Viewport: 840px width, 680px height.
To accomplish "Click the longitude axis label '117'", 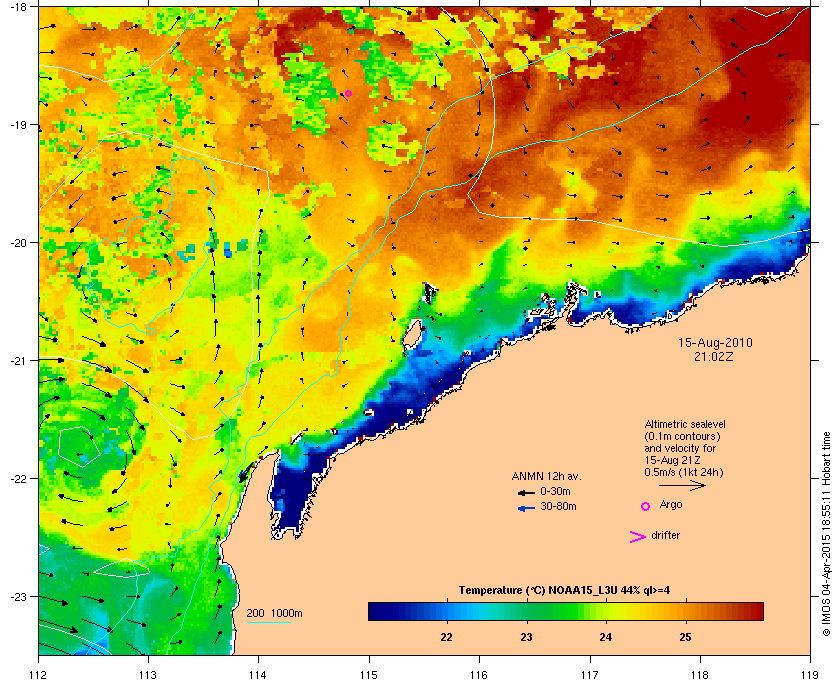I will pyautogui.click(x=590, y=675).
